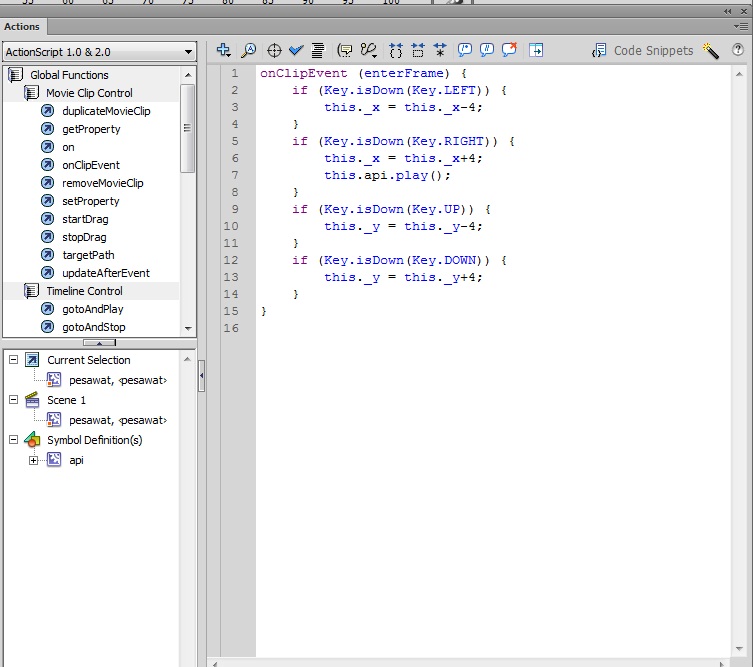Collapse the Scene 1 node

13,400
